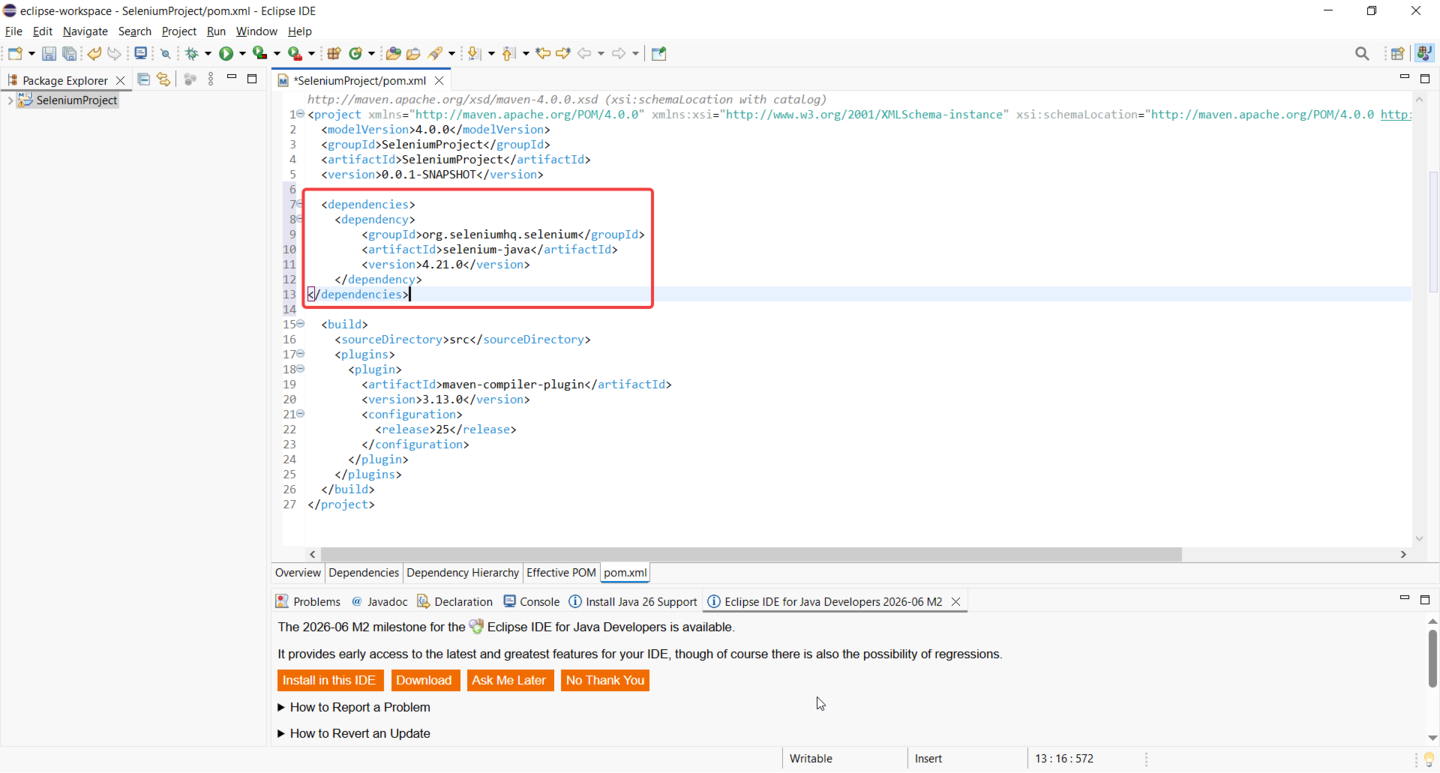Click the New file wizard icon
This screenshot has width=1440, height=773.
tap(15, 53)
